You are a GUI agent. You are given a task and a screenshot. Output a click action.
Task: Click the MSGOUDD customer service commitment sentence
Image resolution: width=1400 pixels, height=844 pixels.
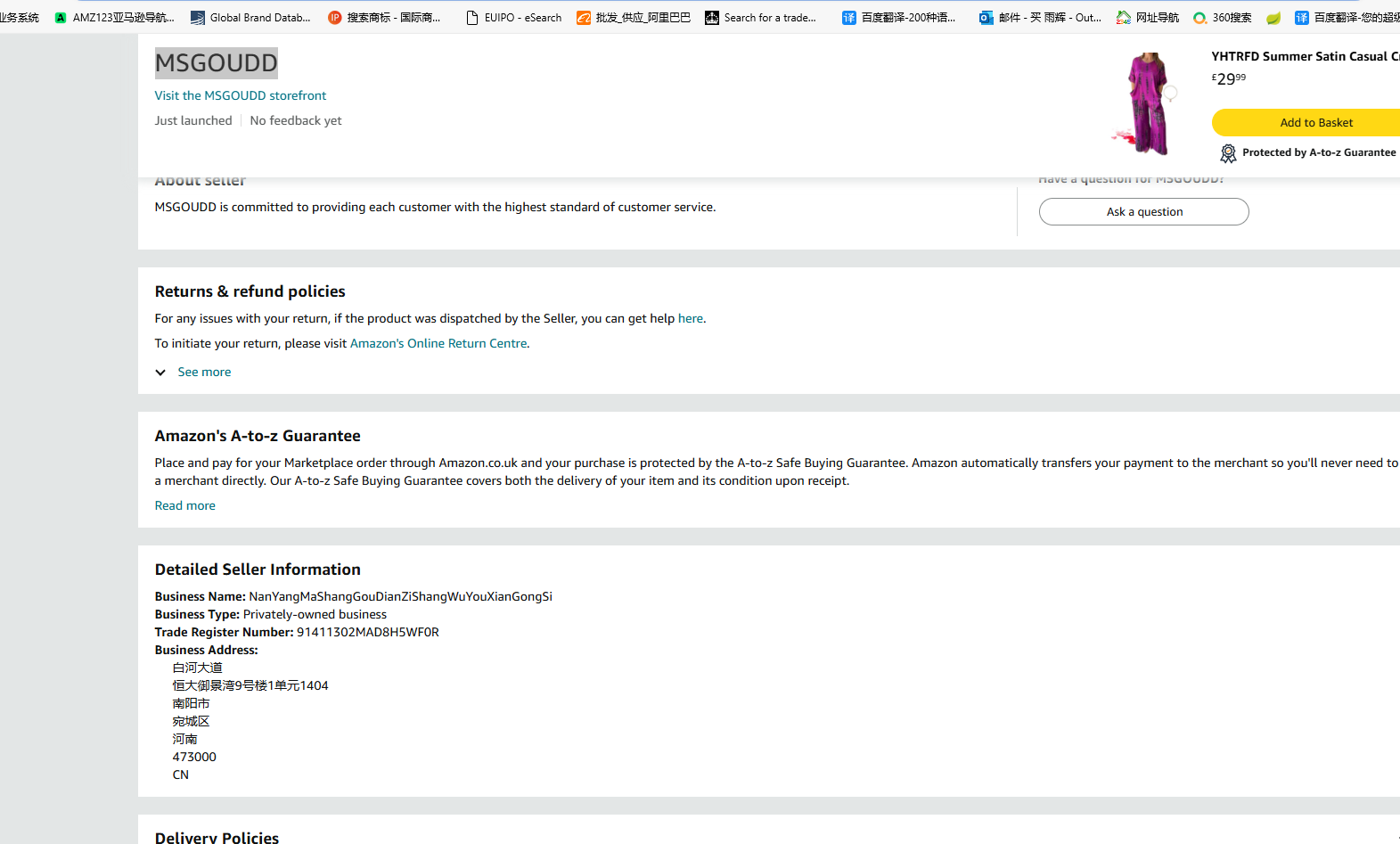coord(435,207)
